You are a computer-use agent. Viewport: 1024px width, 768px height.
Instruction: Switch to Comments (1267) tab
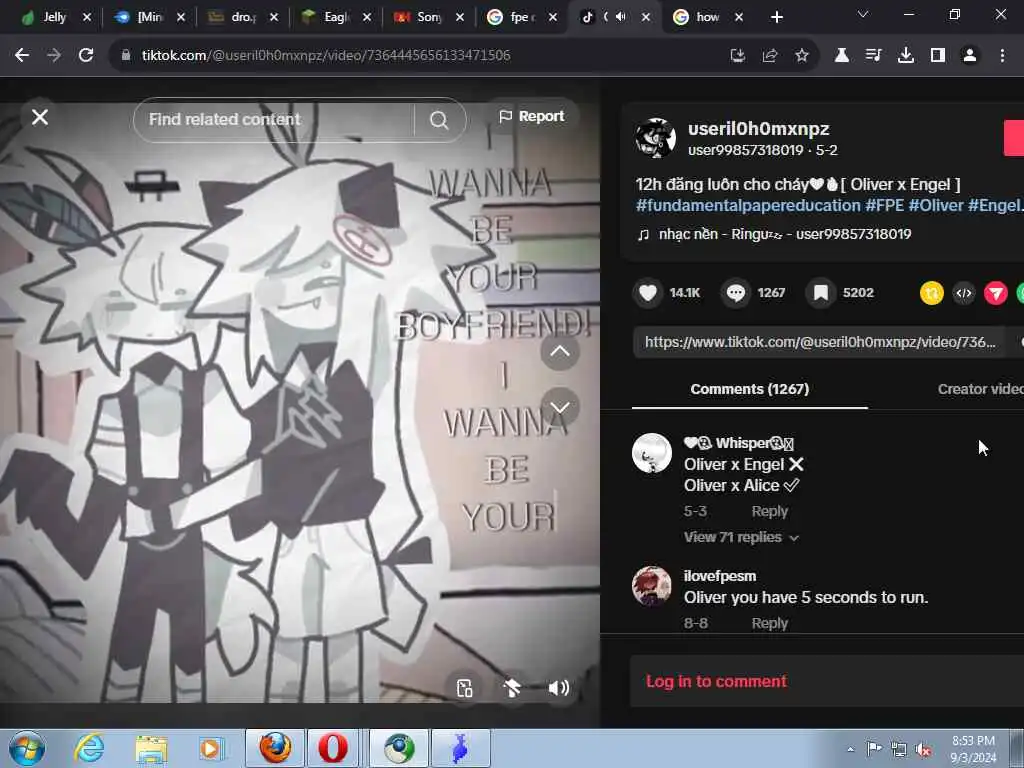750,389
